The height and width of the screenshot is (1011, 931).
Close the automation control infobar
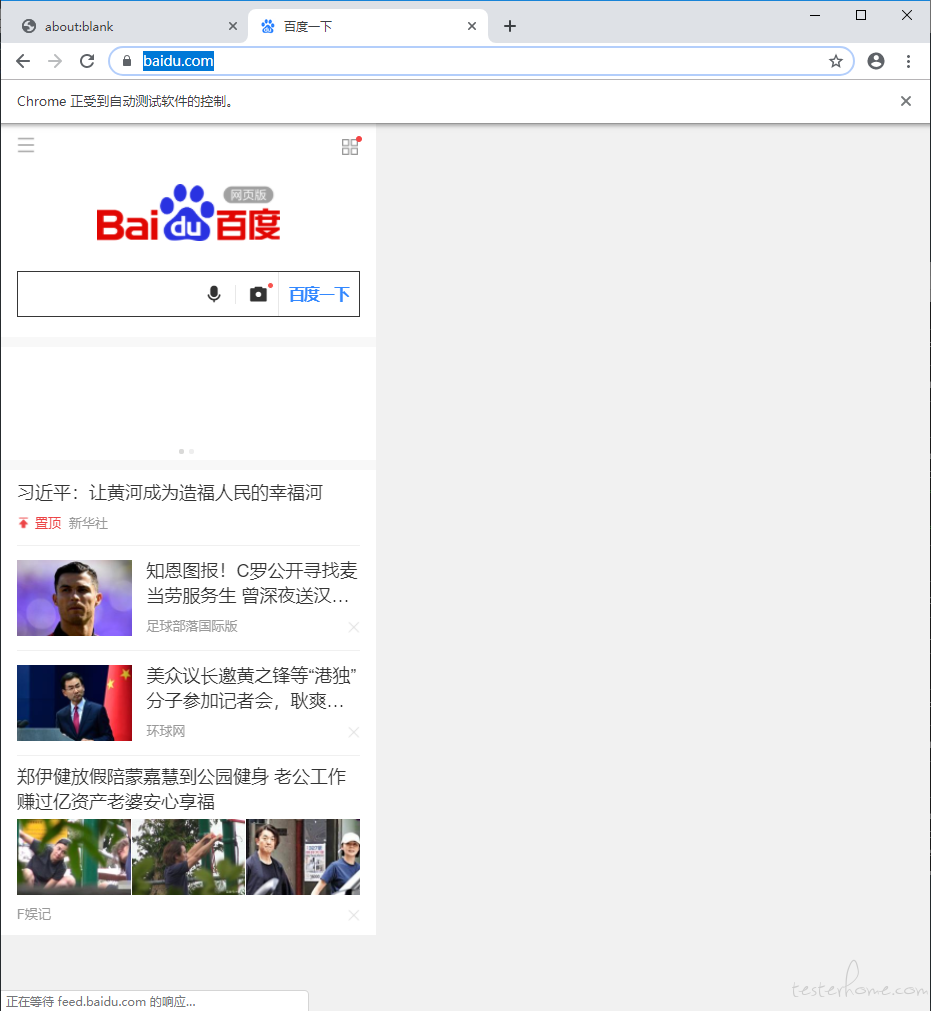click(906, 101)
